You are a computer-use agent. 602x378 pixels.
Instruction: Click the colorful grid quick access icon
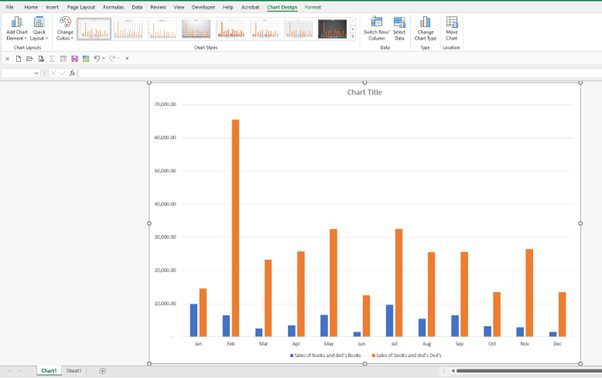click(x=86, y=59)
